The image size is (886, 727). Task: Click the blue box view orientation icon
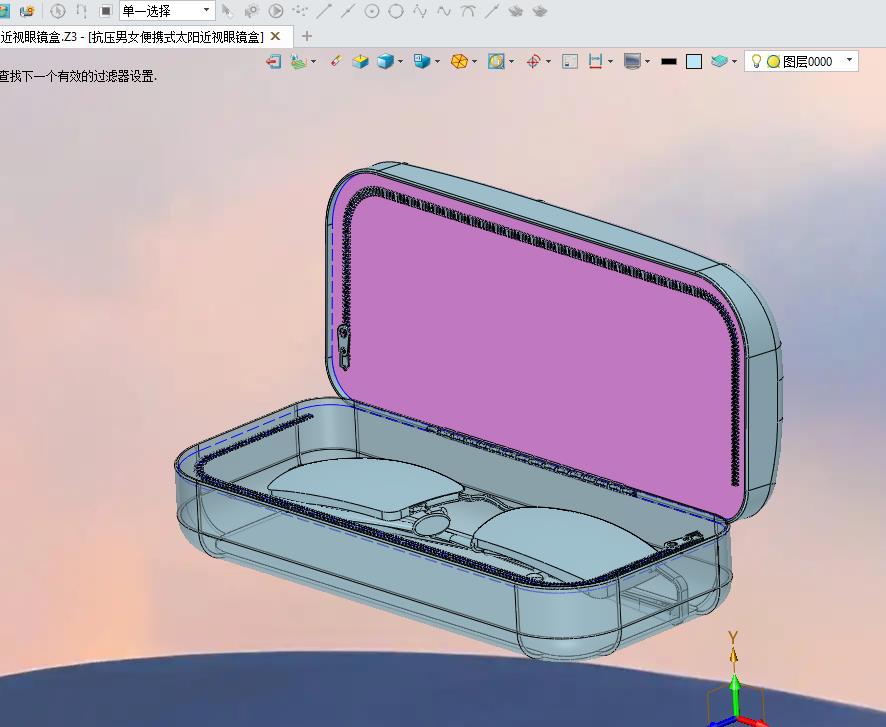pos(422,61)
